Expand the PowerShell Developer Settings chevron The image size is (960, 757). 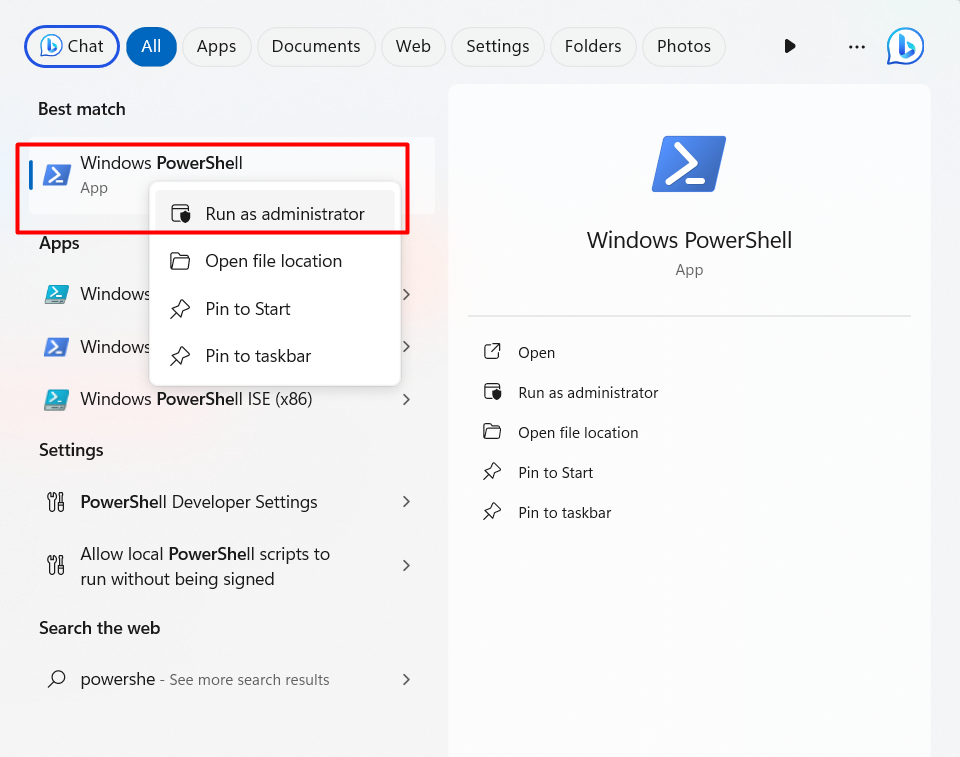coord(406,502)
